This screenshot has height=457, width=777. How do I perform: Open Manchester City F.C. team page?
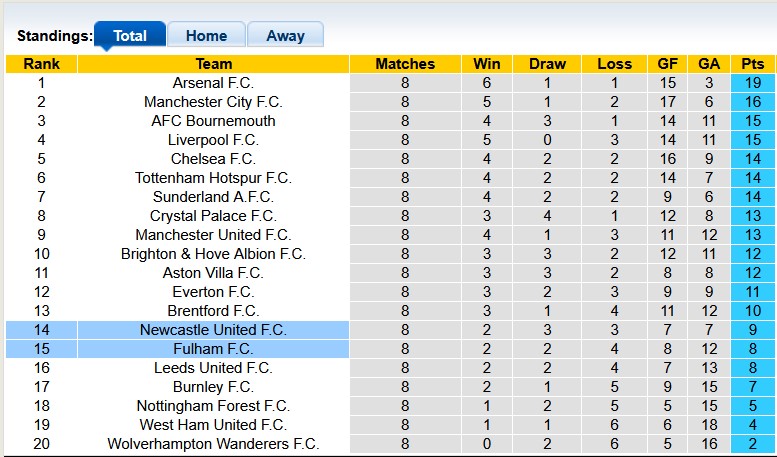click(x=213, y=102)
